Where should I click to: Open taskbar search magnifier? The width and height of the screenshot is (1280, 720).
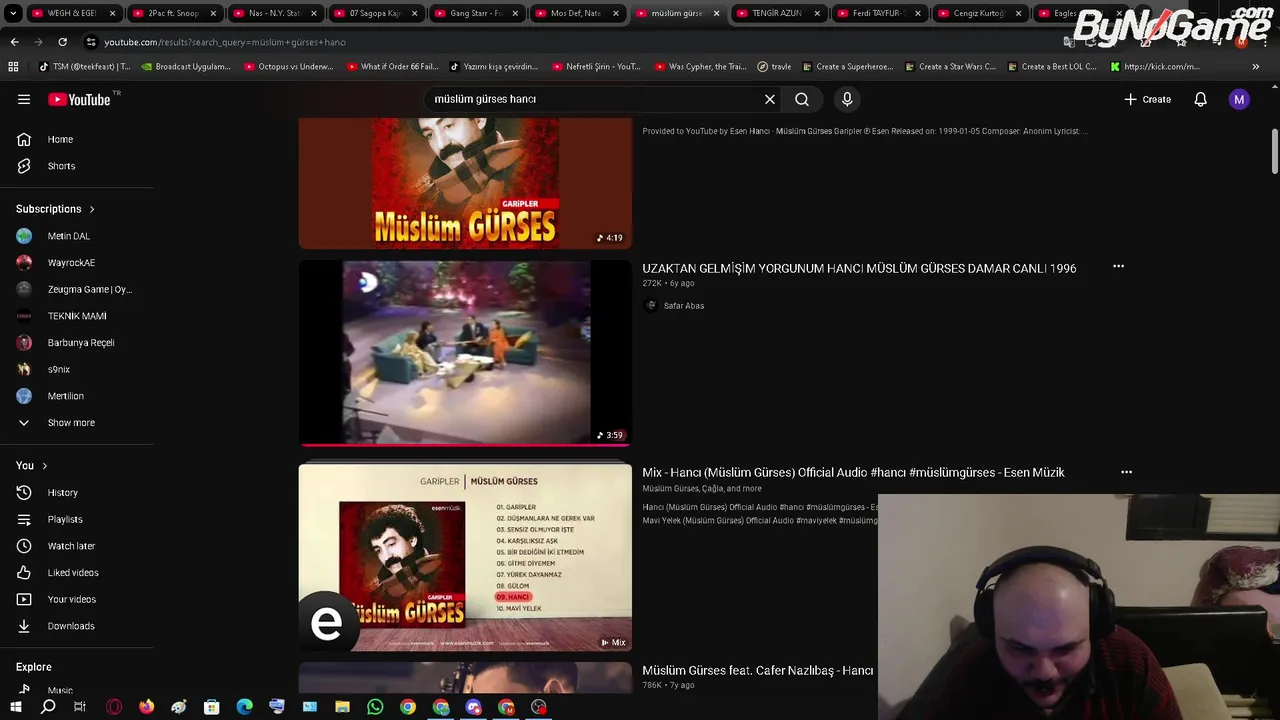tap(48, 707)
